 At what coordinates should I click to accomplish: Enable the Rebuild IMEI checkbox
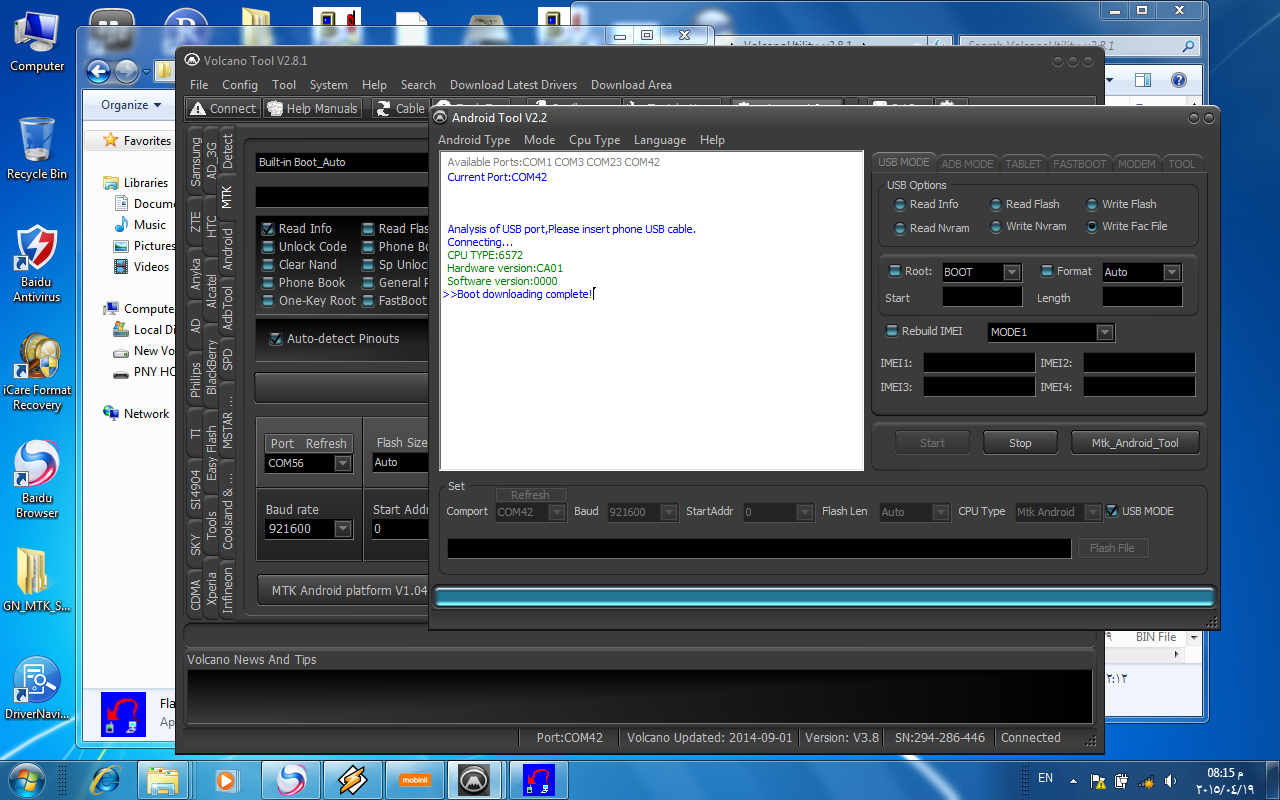892,331
